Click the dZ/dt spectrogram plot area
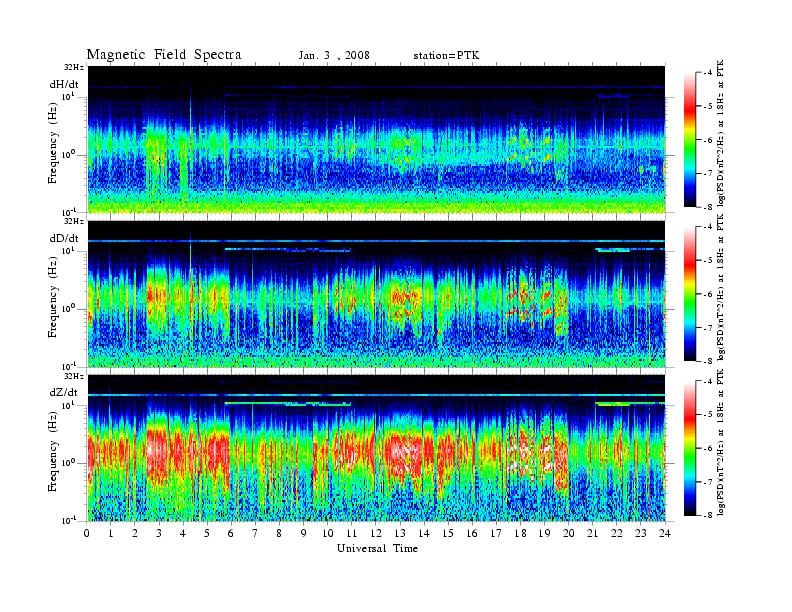Viewport: 792px width, 612px height. tap(376, 448)
